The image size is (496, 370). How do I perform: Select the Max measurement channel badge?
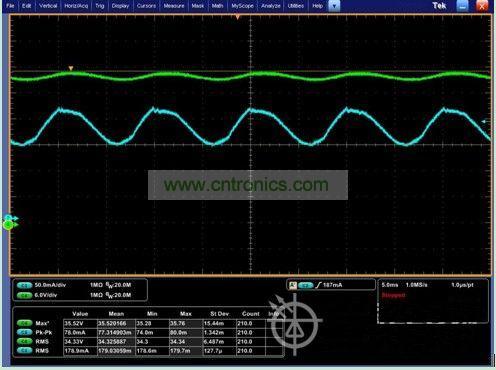coord(24,323)
